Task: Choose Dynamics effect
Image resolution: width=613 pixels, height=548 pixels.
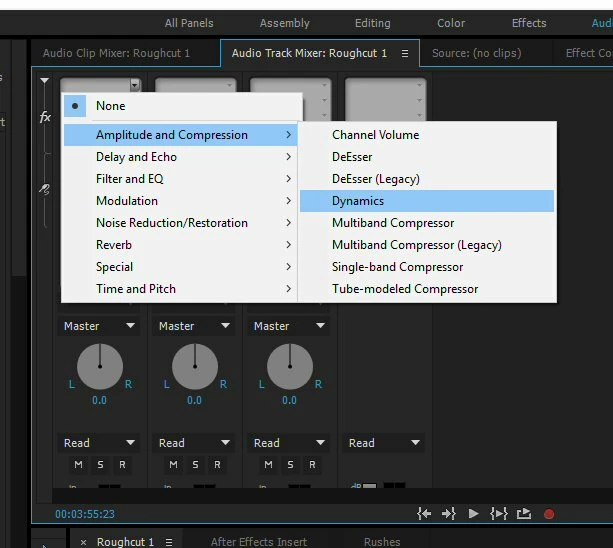Action: (427, 201)
